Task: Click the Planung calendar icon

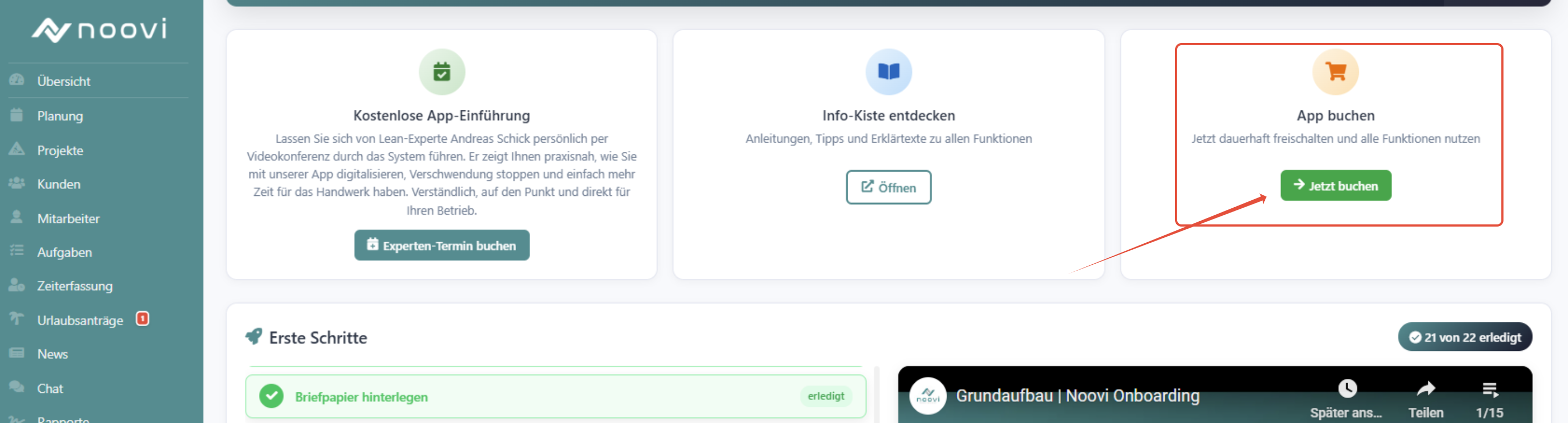Action: (x=17, y=115)
